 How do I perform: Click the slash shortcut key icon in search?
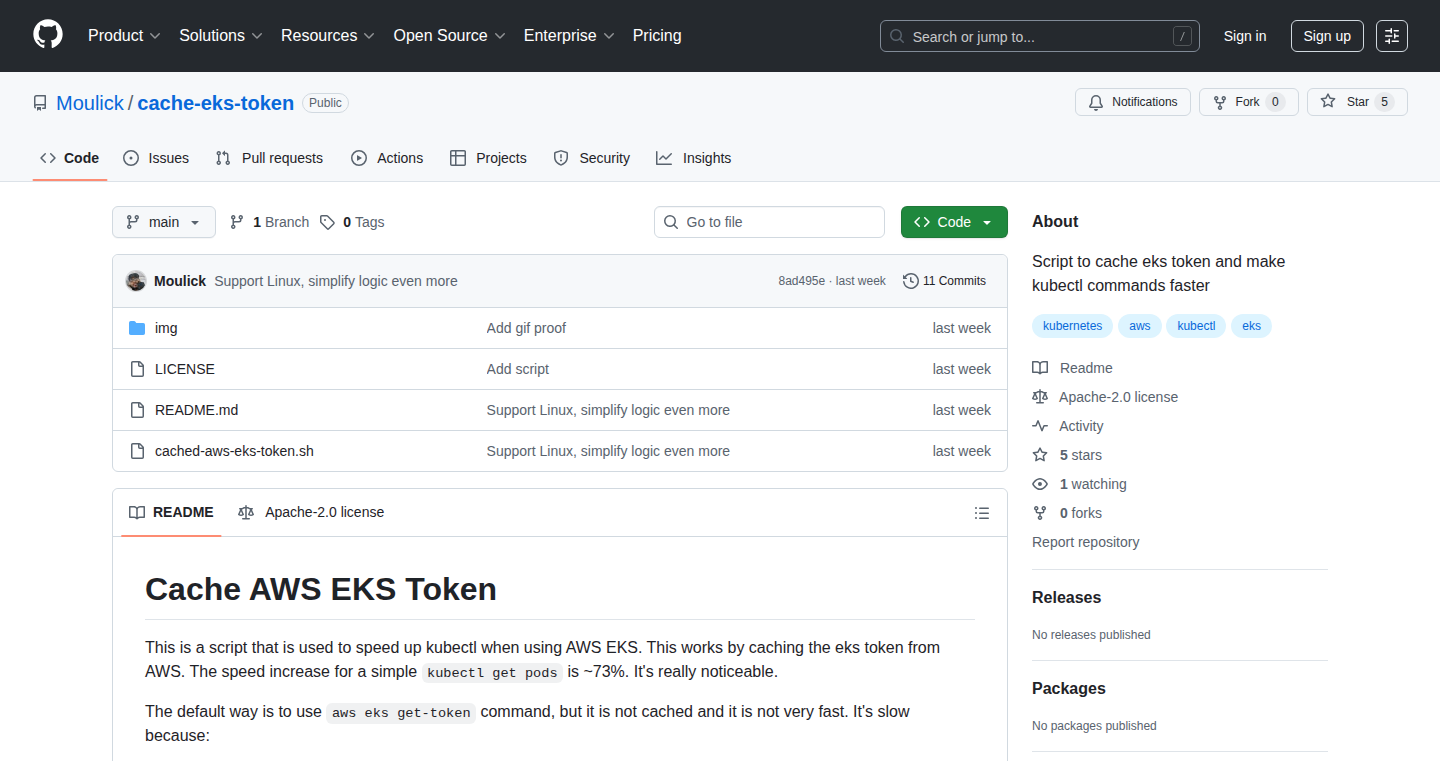tap(1183, 37)
